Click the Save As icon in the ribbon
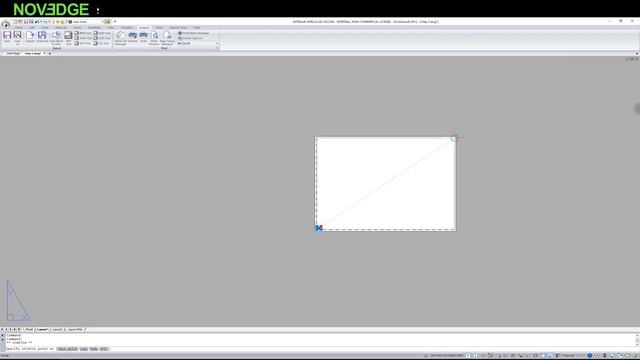 pos(18,37)
